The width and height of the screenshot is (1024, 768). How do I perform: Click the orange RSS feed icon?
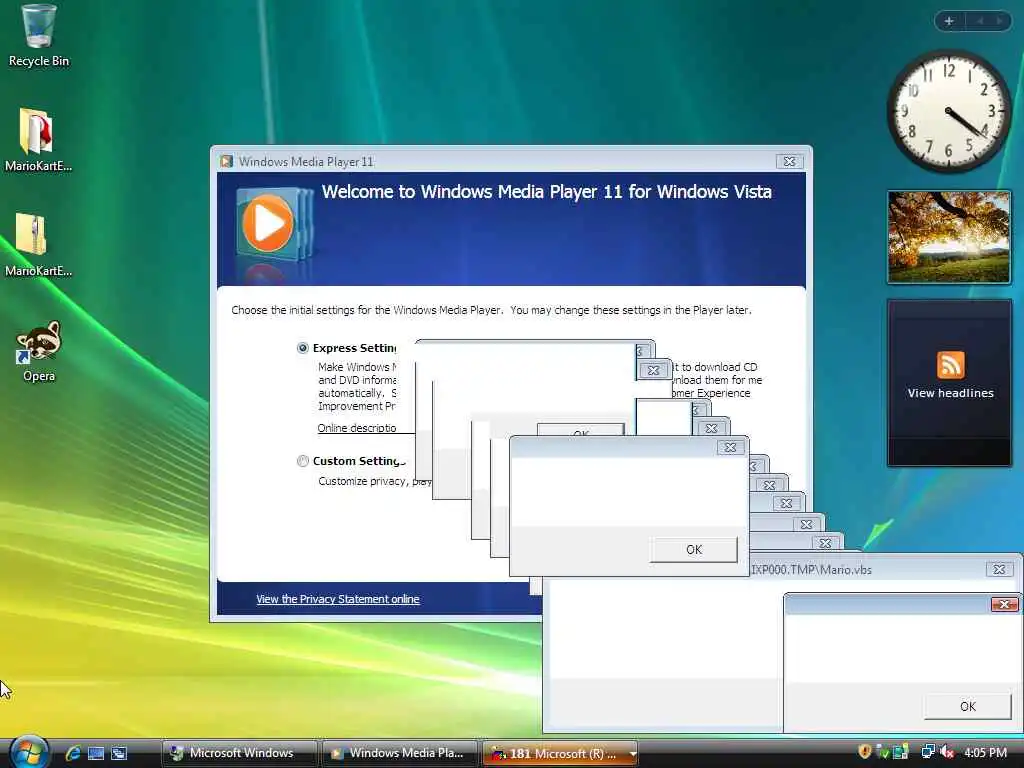click(x=950, y=364)
